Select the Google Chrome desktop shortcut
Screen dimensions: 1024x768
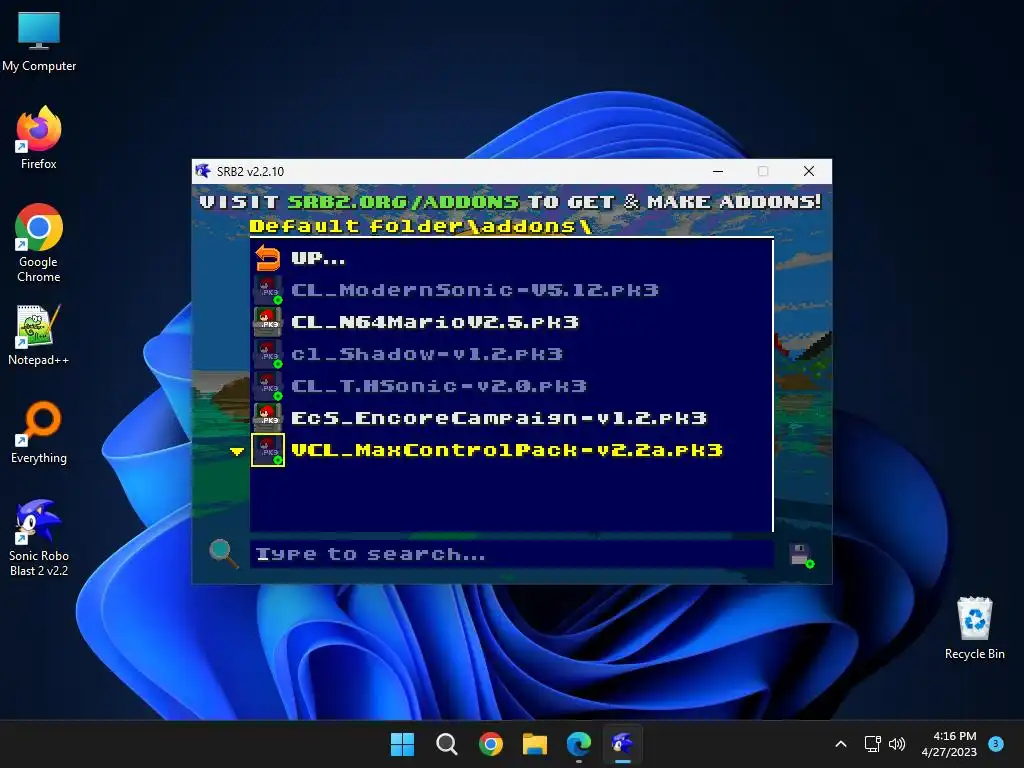pyautogui.click(x=39, y=243)
